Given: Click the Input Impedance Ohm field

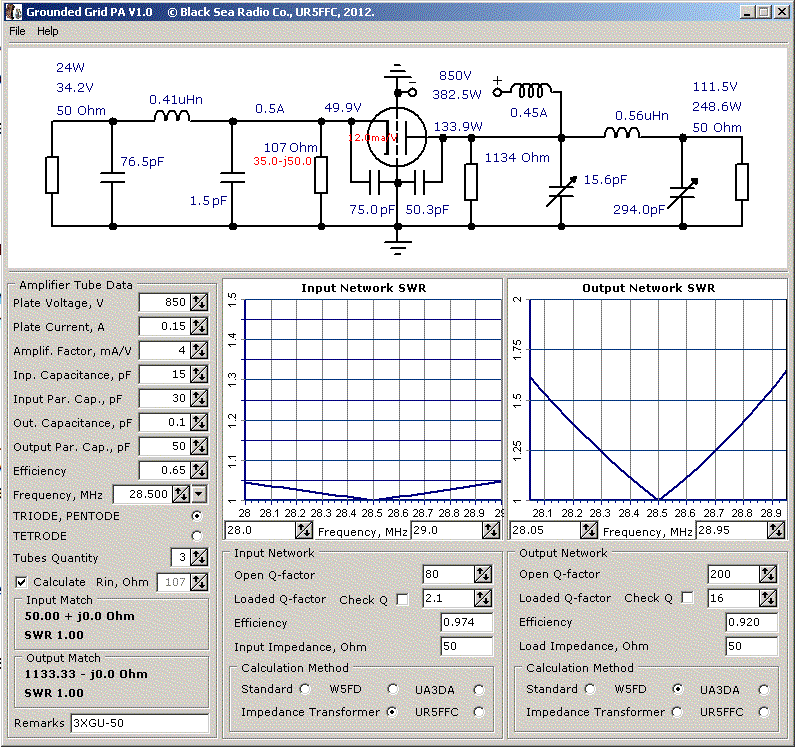Looking at the screenshot, I should [x=466, y=646].
